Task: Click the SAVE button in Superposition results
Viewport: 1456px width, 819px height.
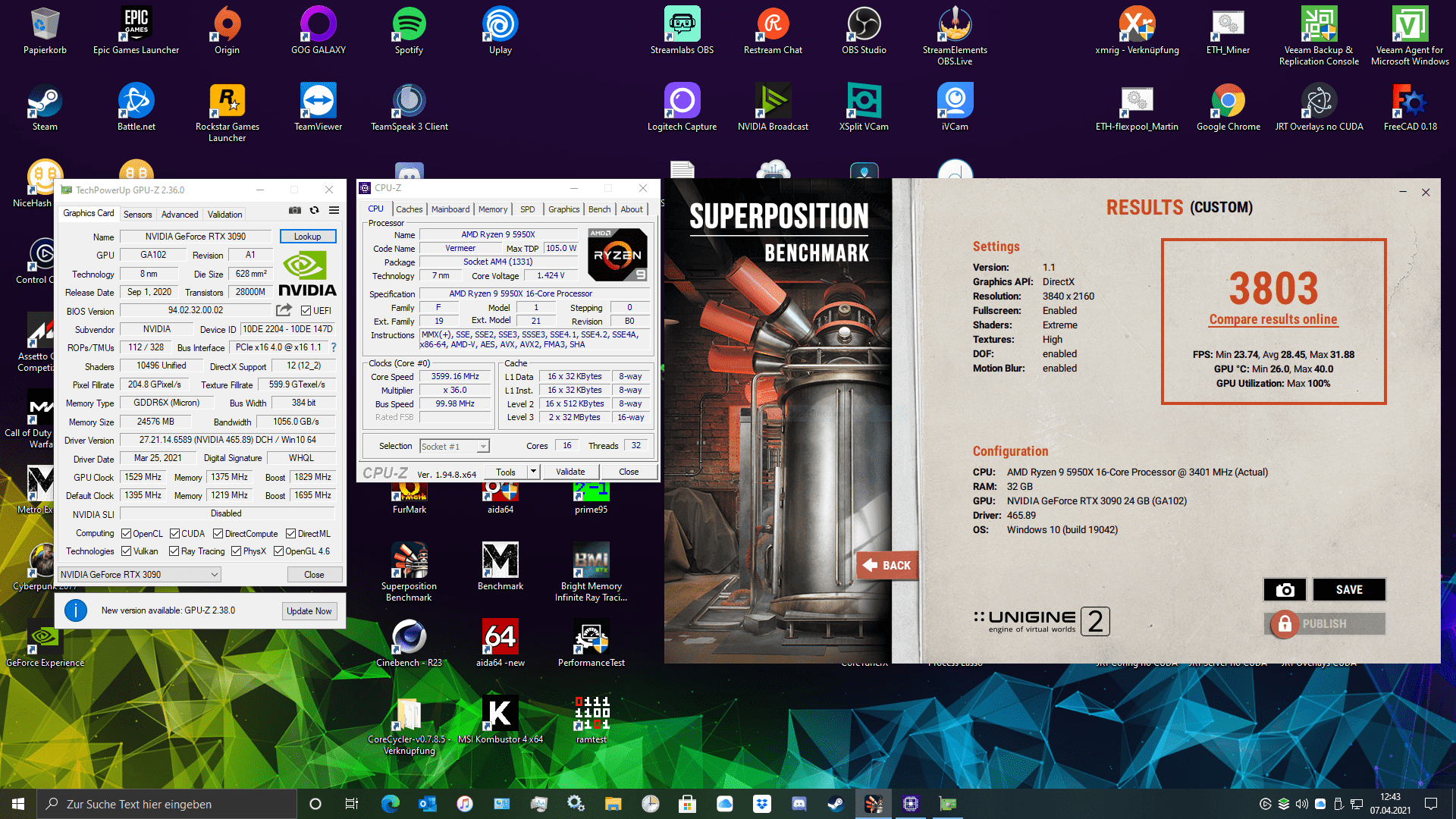Action: click(1349, 589)
